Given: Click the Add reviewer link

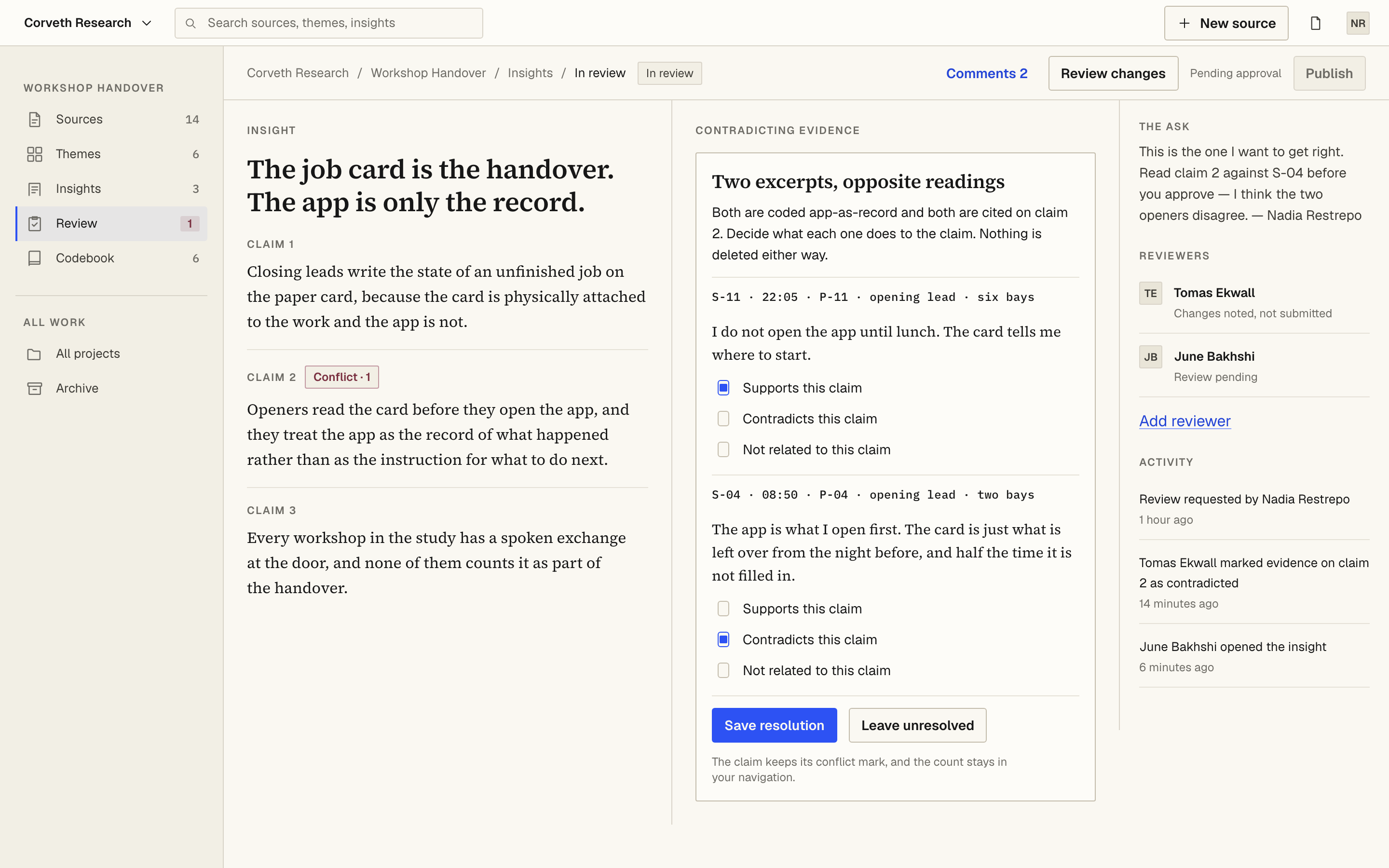Looking at the screenshot, I should [x=1185, y=421].
